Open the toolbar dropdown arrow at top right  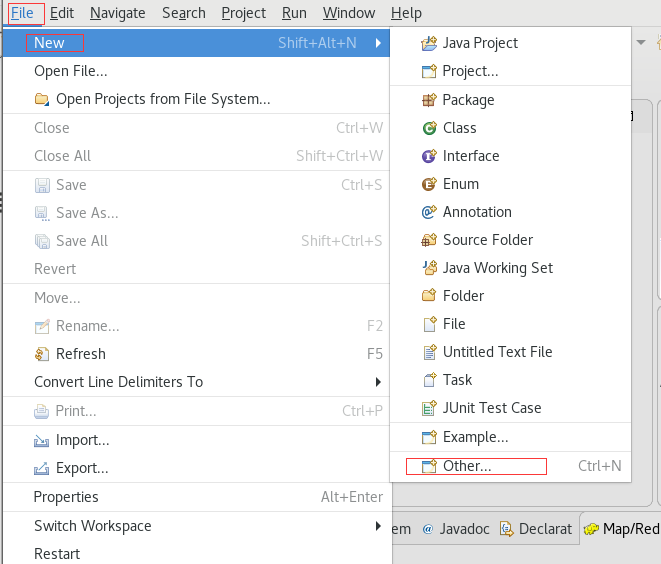[x=641, y=42]
